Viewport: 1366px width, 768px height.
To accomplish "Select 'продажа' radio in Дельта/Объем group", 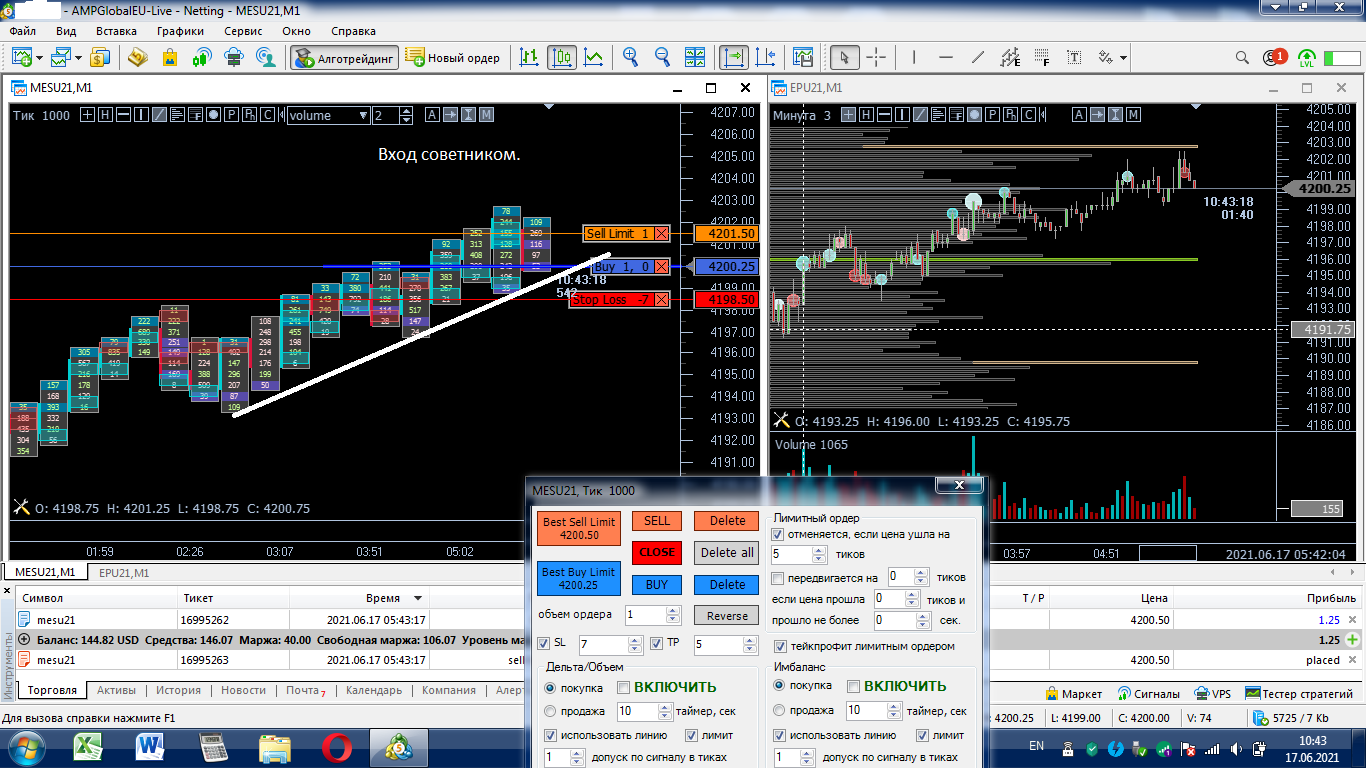I will tap(550, 711).
